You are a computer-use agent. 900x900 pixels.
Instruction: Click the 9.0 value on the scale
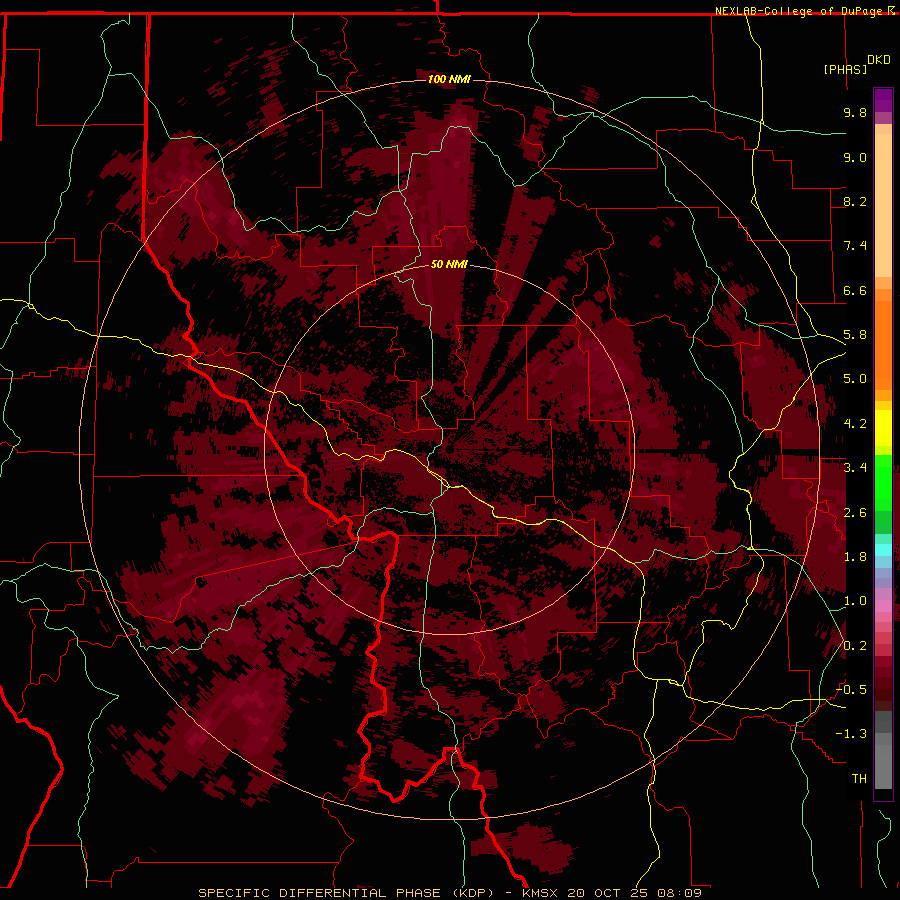click(x=855, y=157)
